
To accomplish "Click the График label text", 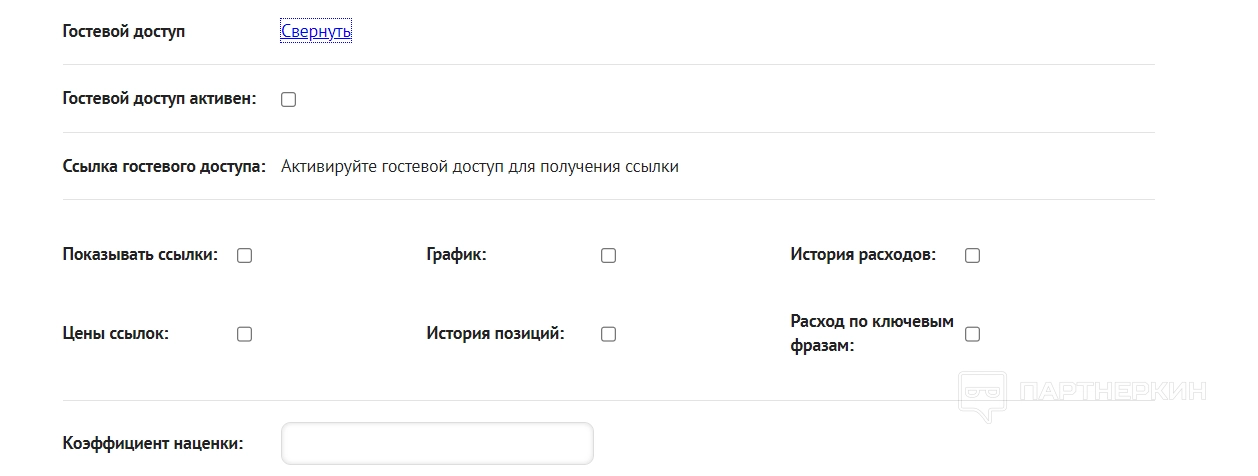I will (456, 254).
